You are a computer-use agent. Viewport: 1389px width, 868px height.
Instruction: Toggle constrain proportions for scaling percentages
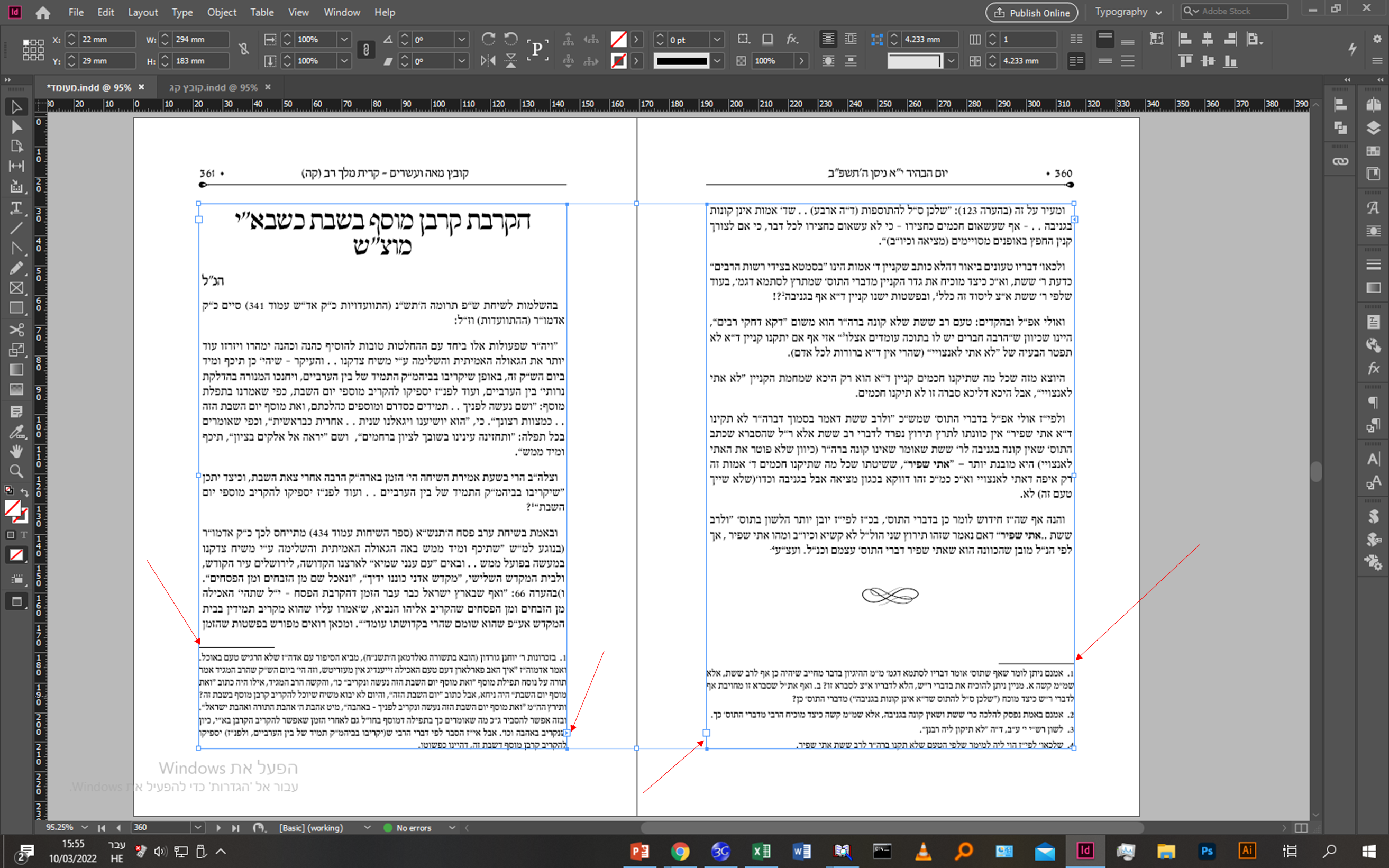click(366, 49)
